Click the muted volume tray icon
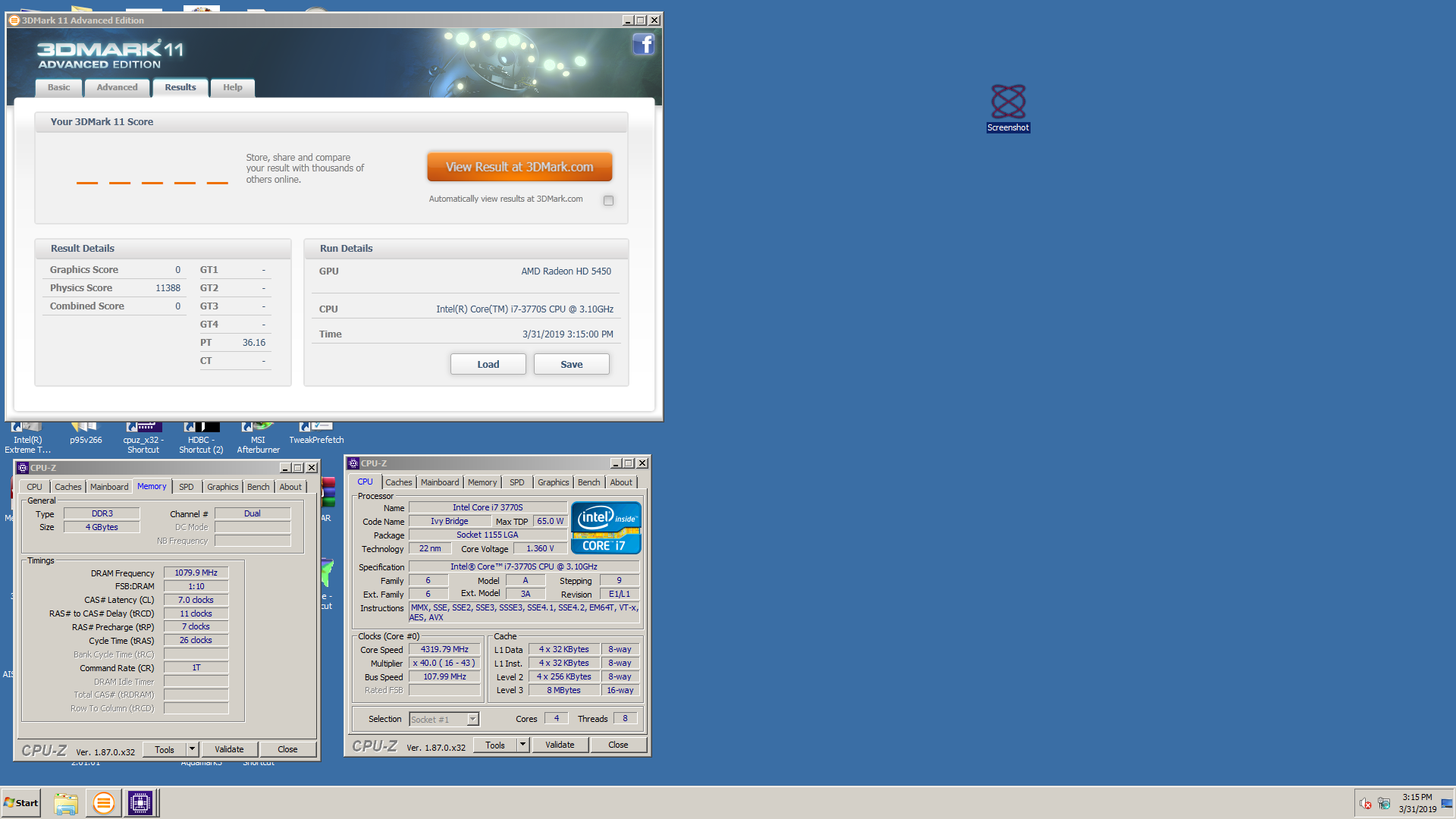 point(1365,803)
